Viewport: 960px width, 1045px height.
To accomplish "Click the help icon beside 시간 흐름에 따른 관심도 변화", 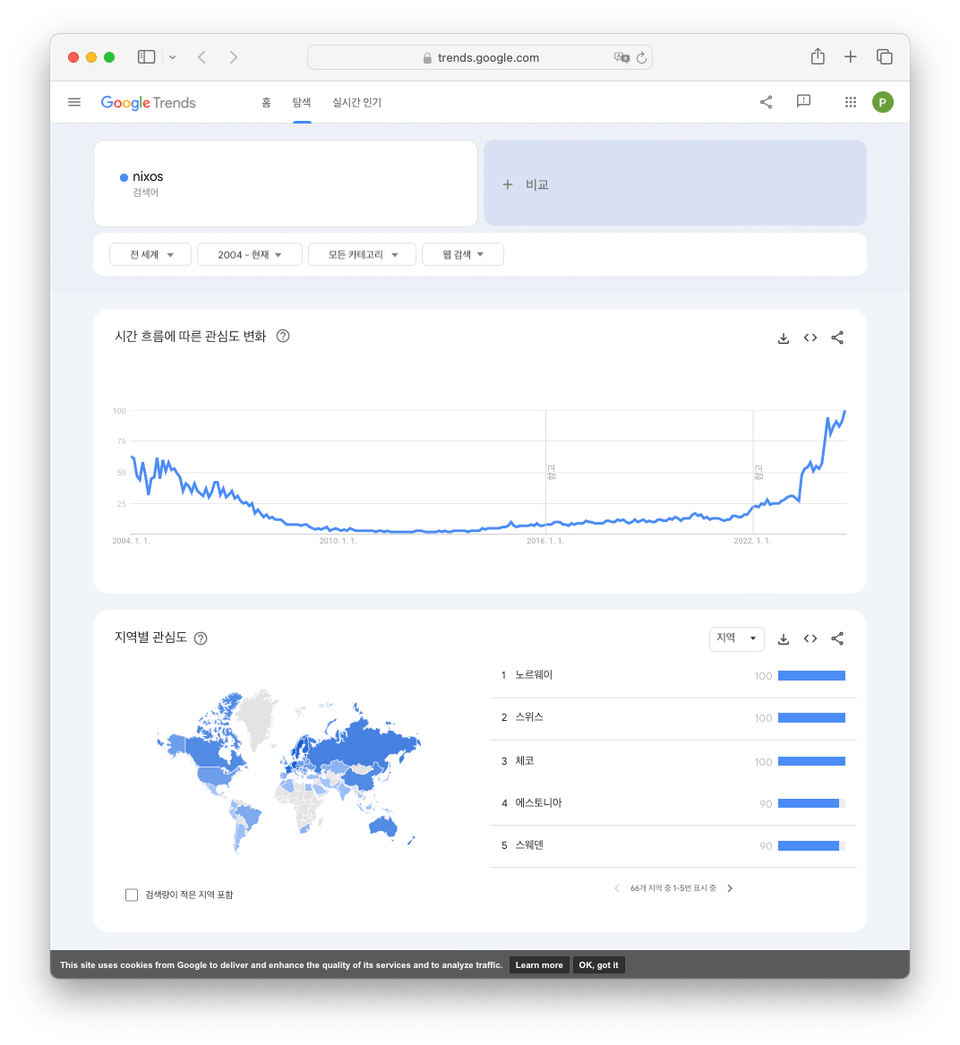I will pos(283,336).
